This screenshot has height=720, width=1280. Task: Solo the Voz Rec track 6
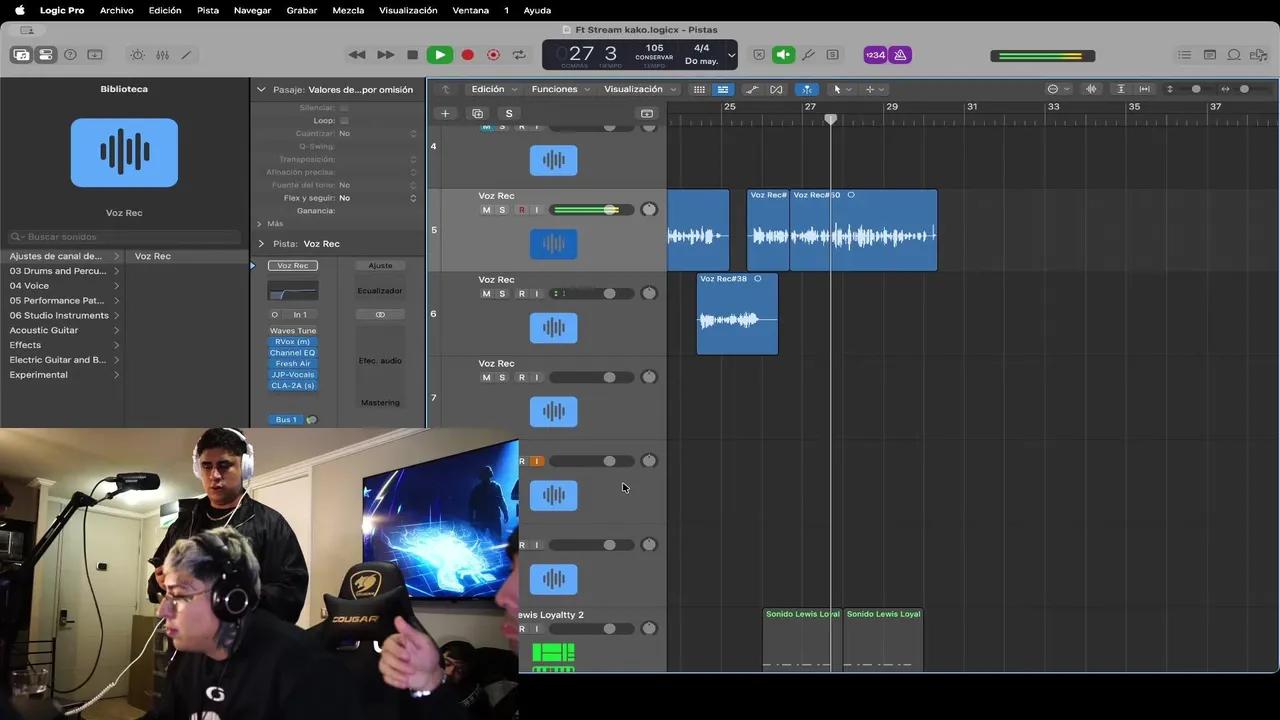click(502, 294)
